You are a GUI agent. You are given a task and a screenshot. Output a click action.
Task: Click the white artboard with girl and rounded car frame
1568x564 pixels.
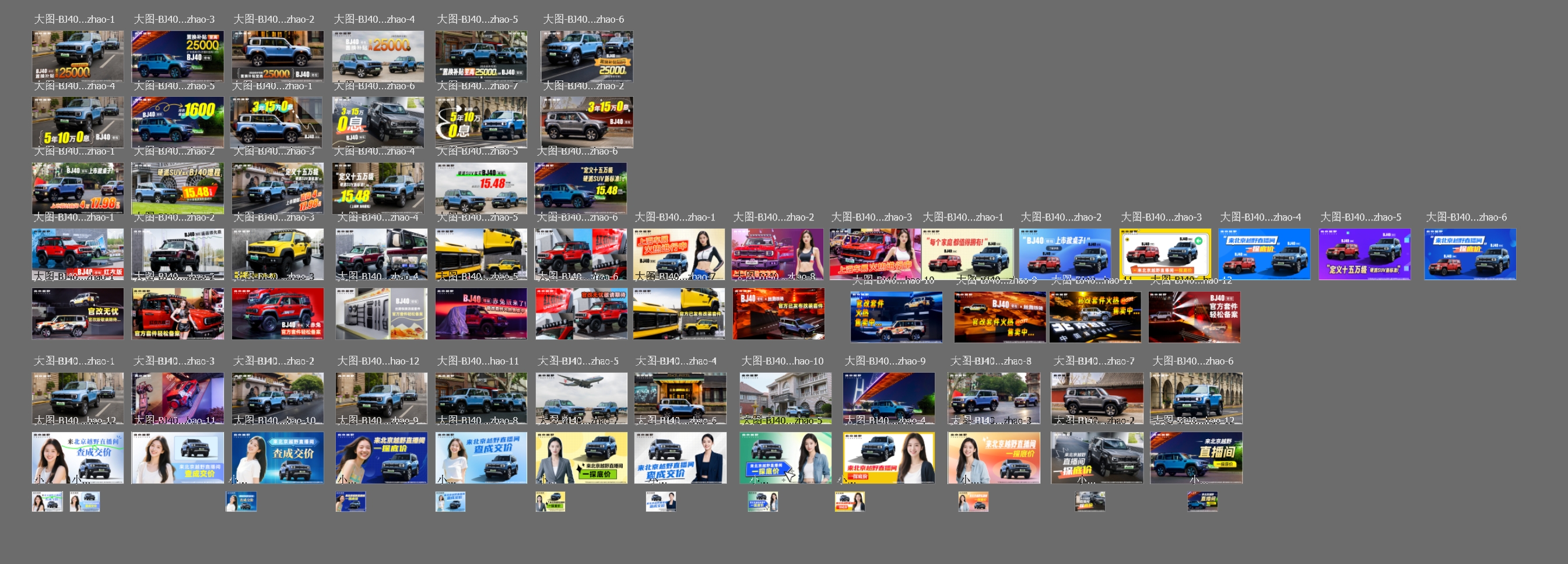coord(178,458)
